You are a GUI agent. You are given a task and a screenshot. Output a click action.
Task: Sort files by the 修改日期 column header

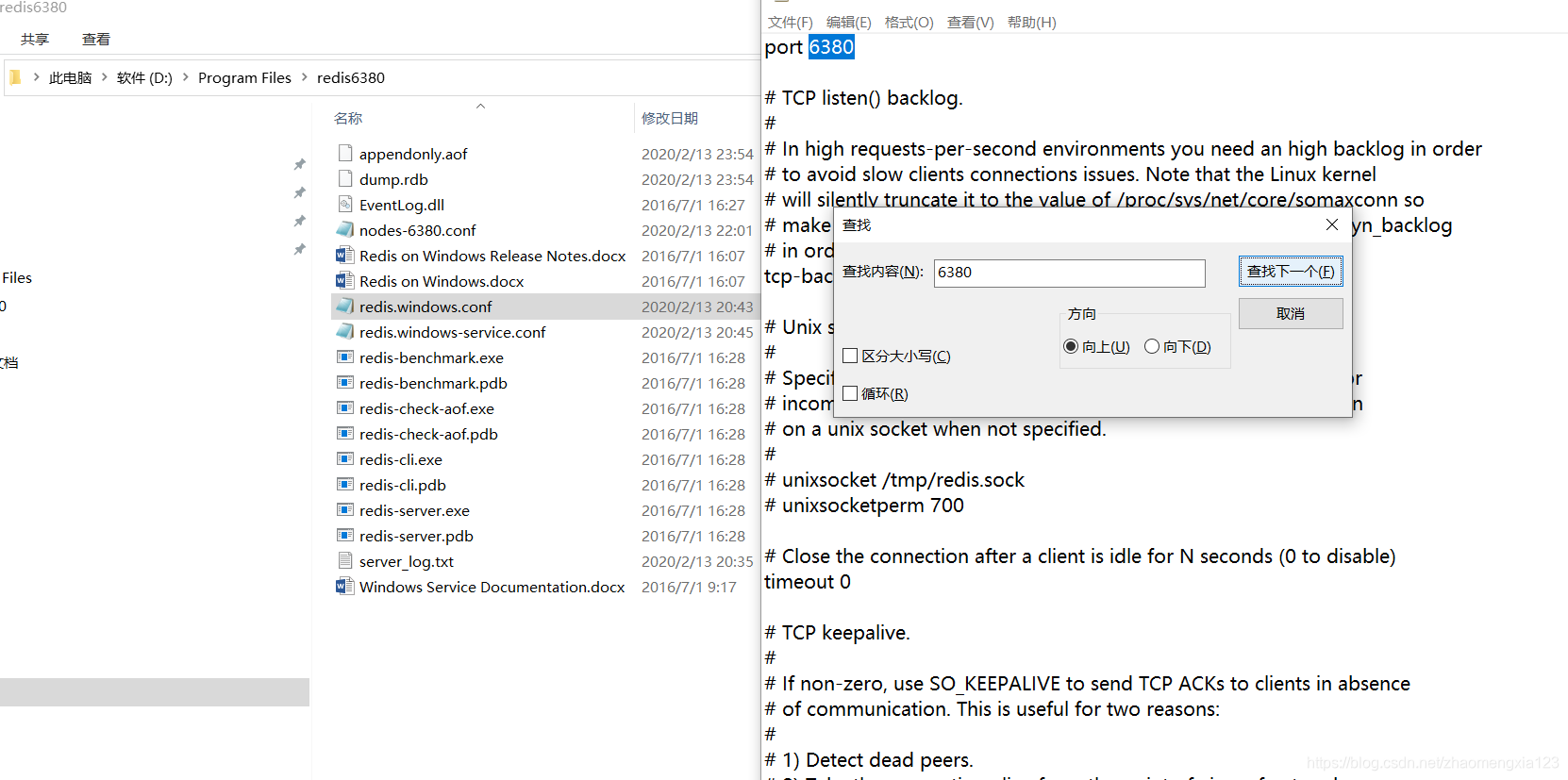[x=670, y=118]
